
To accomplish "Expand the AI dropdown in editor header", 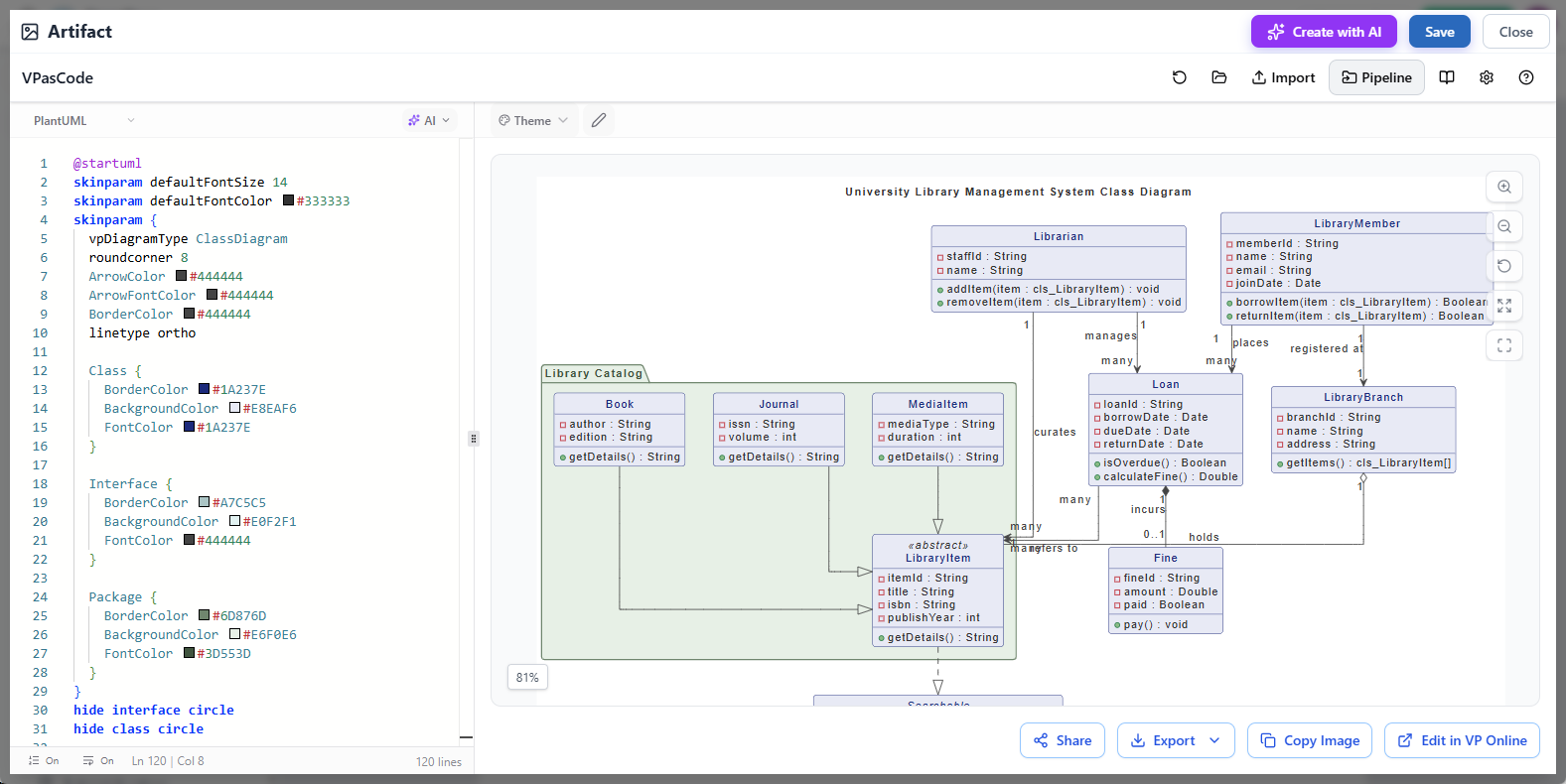I will [429, 120].
